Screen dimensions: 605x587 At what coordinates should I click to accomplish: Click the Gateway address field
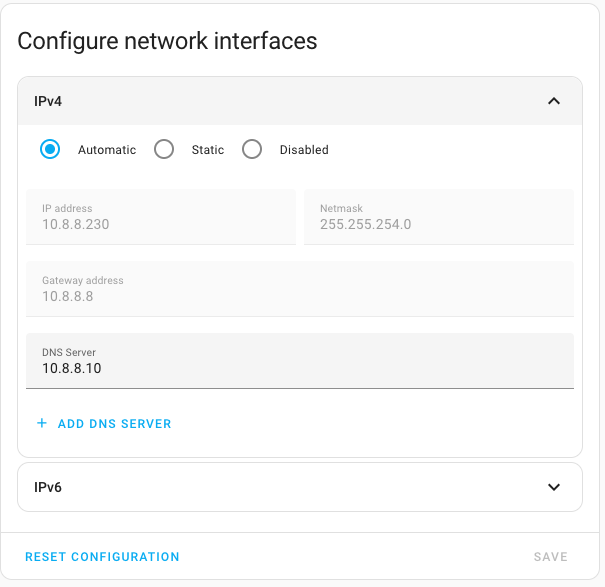pyautogui.click(x=300, y=289)
